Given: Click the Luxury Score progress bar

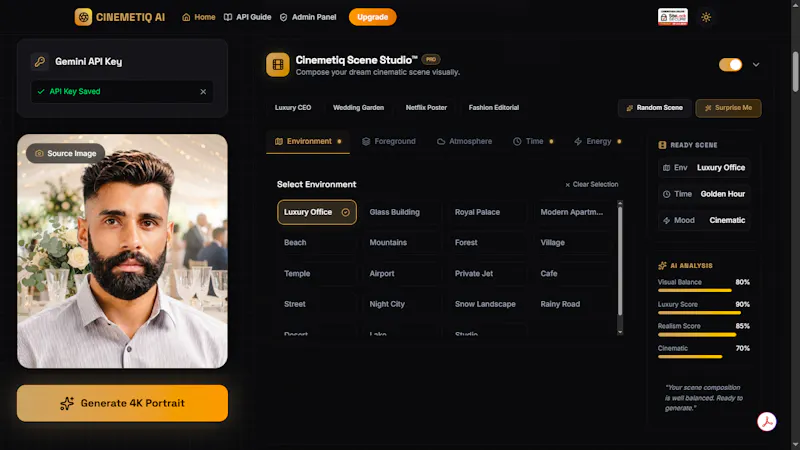Looking at the screenshot, I should pyautogui.click(x=704, y=313).
